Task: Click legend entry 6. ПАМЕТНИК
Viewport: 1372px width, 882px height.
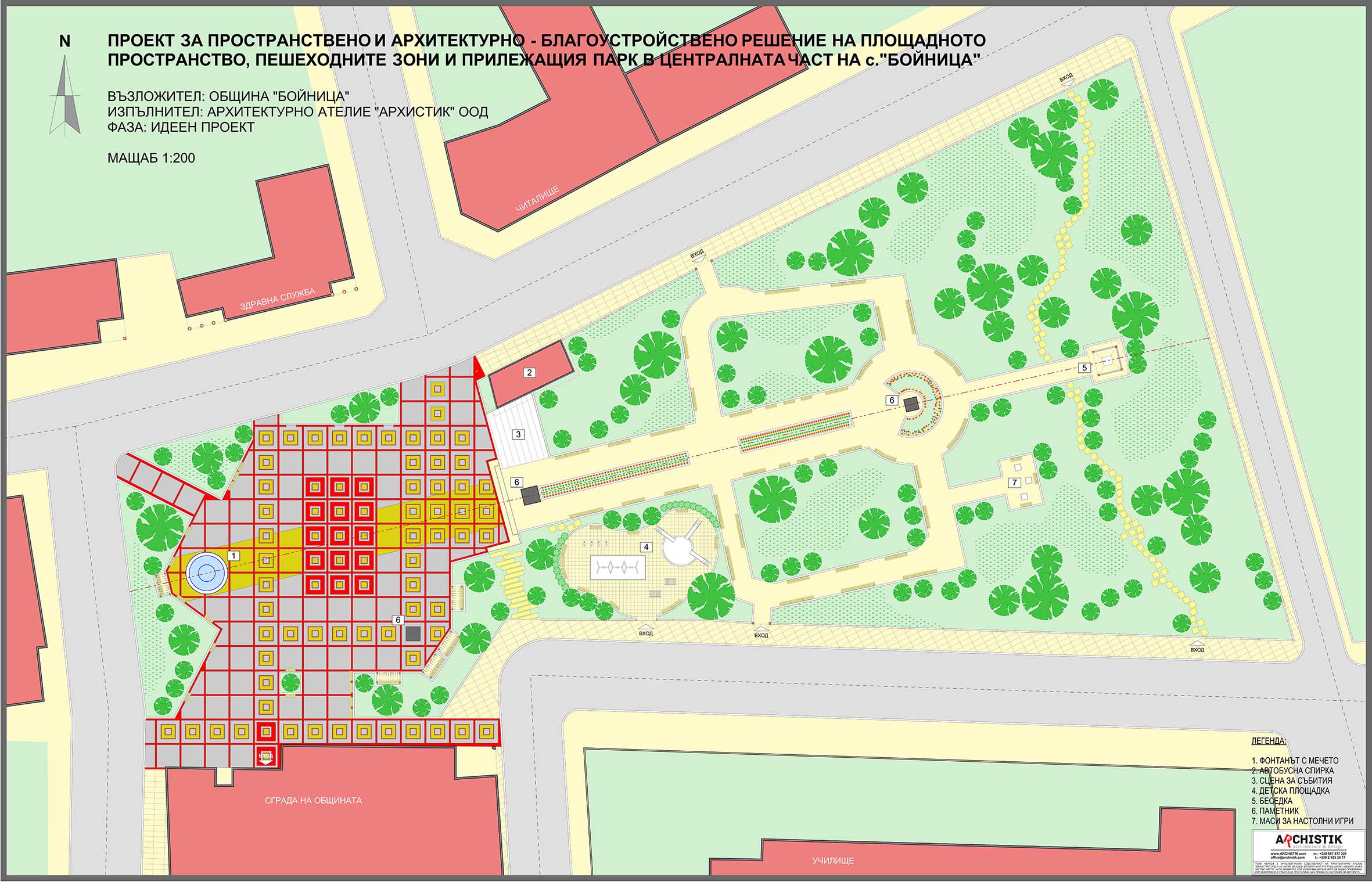Action: [1275, 811]
